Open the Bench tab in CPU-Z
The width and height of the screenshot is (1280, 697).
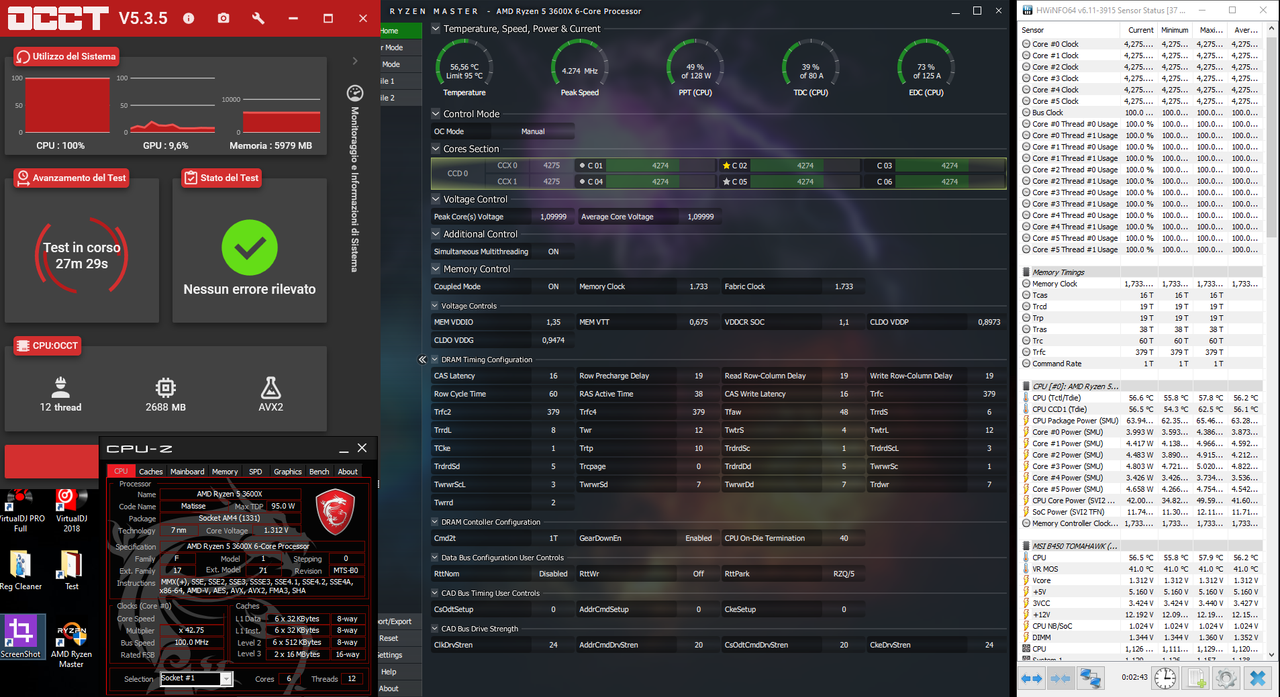pos(319,471)
